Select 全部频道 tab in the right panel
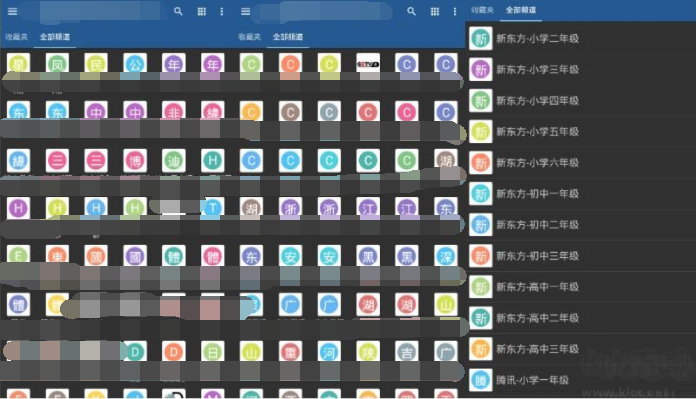Screen dimensions: 696x399 (x=521, y=10)
